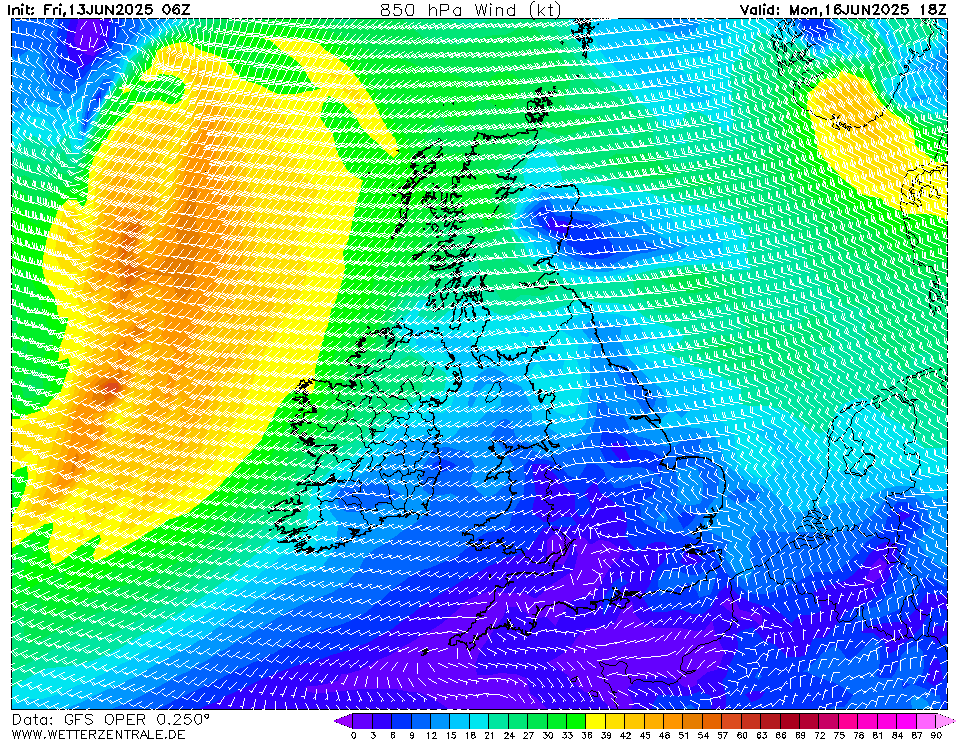This screenshot has height=741, width=959.
Task: Click the 75 label on the legend
Action: [x=839, y=735]
